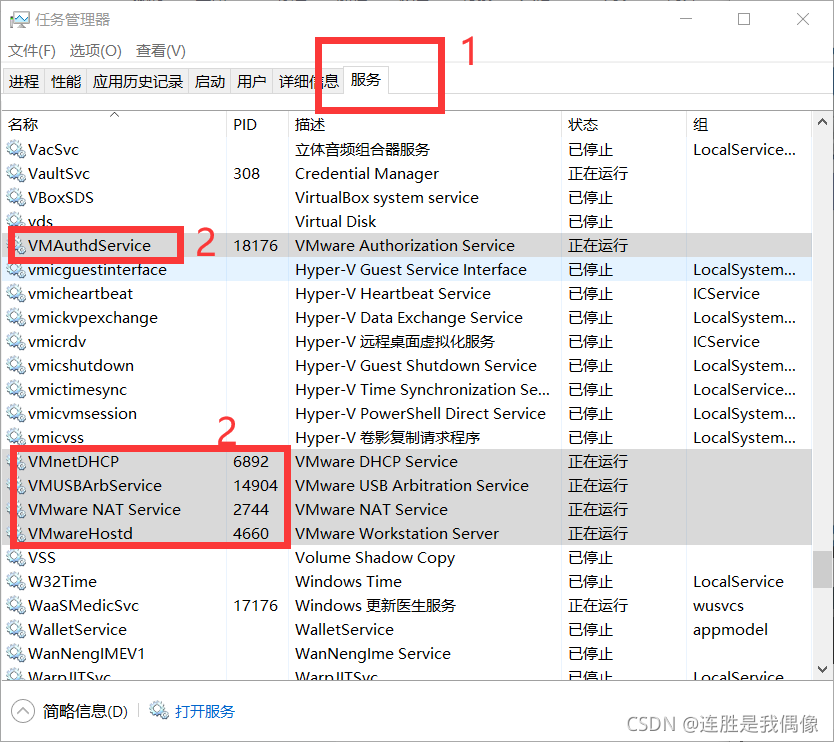Click the scrollbar up arrow
The width and height of the screenshot is (834, 742).
[822, 122]
